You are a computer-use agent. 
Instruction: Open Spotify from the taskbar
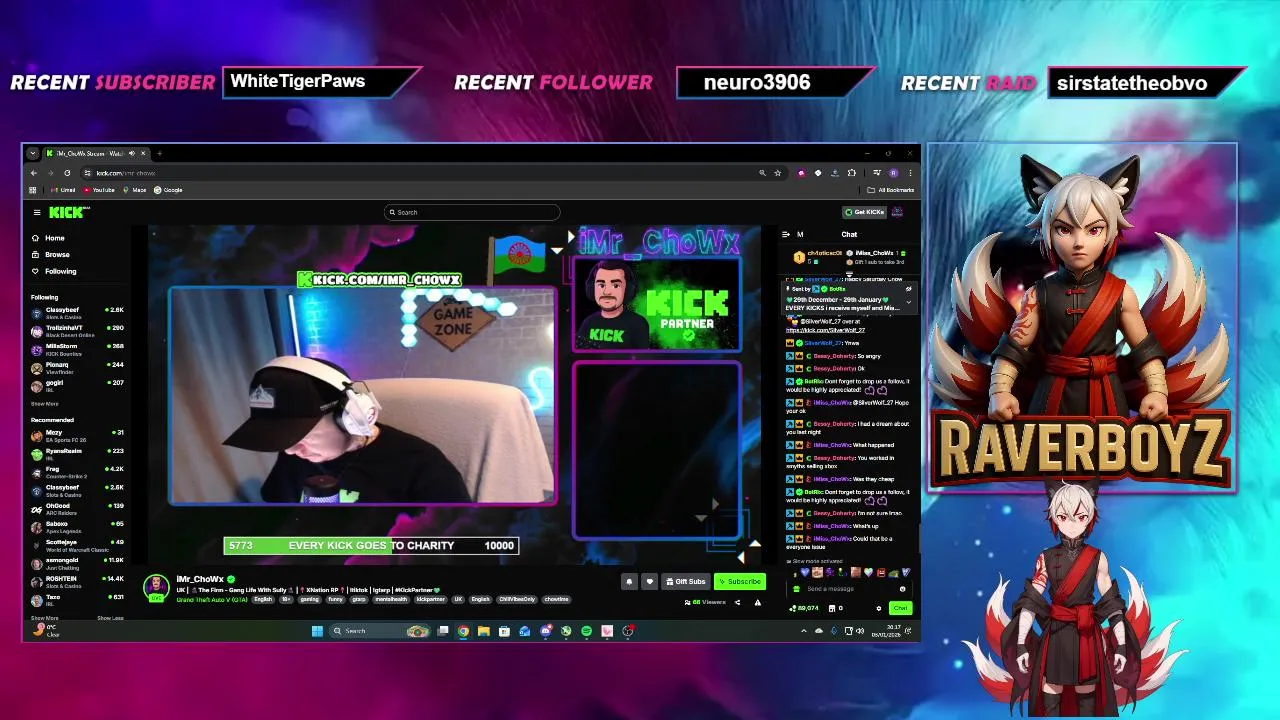(x=586, y=631)
